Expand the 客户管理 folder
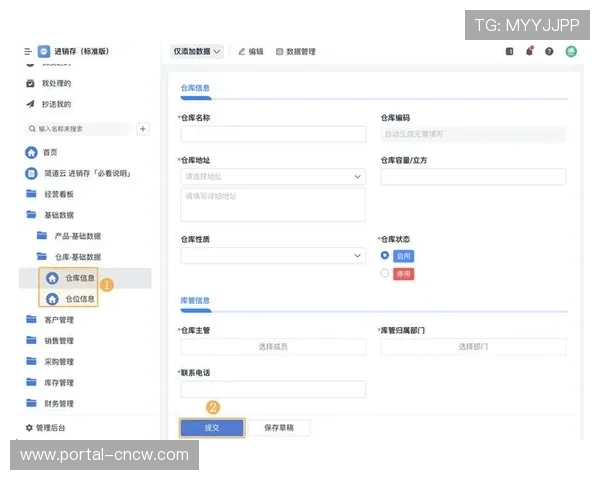 [x=50, y=320]
